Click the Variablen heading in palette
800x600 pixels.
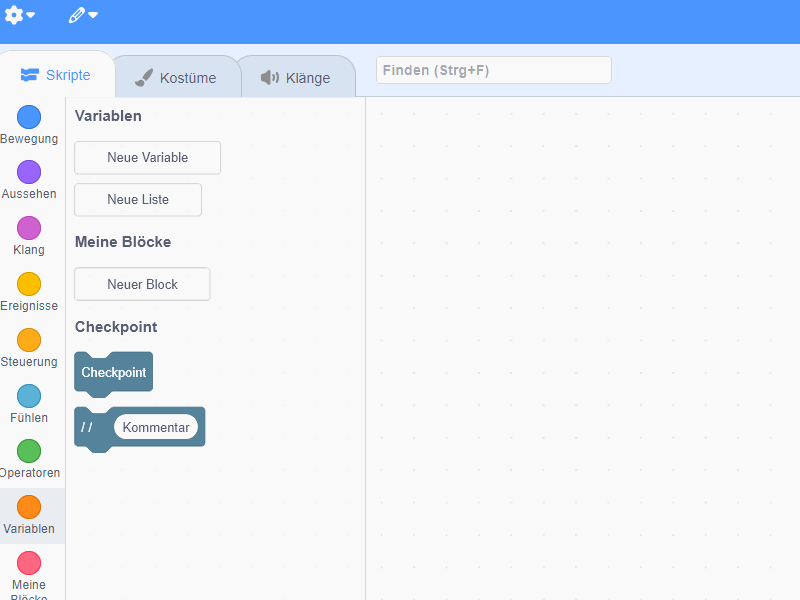(x=108, y=116)
